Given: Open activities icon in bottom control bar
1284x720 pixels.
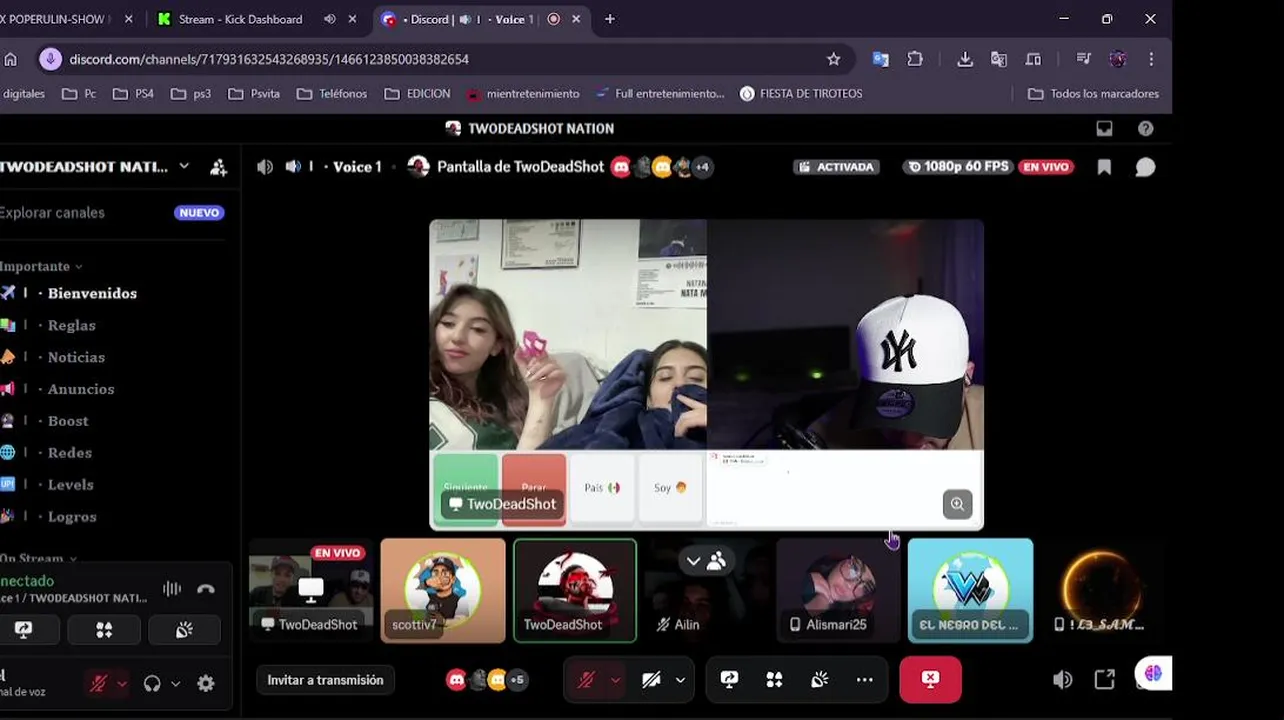Looking at the screenshot, I should 774,680.
